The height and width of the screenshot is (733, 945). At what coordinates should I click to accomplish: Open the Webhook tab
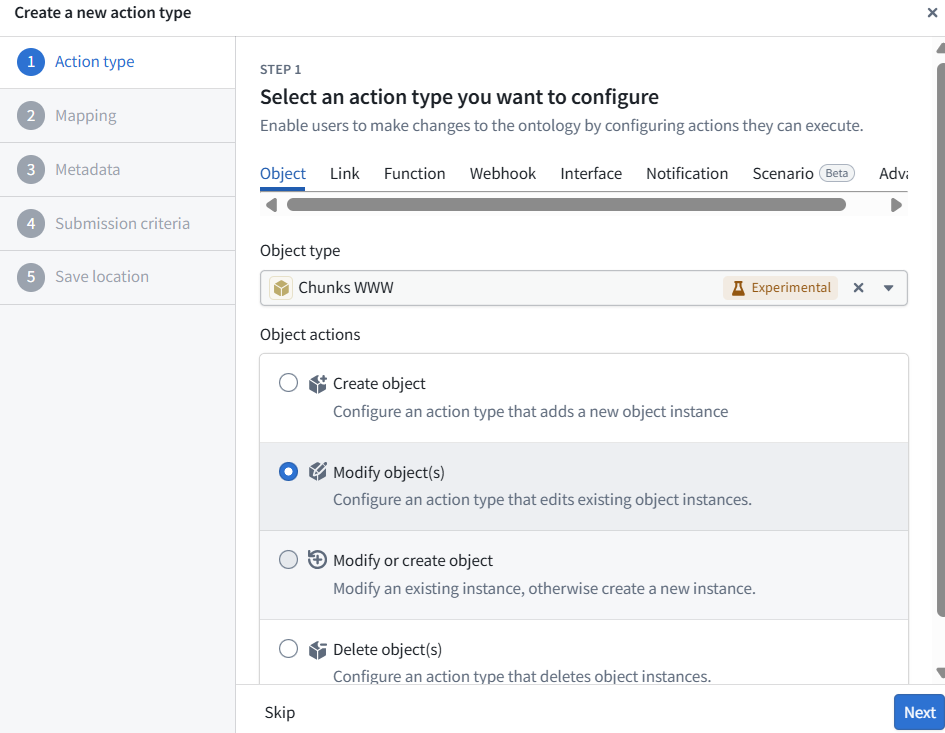[503, 174]
